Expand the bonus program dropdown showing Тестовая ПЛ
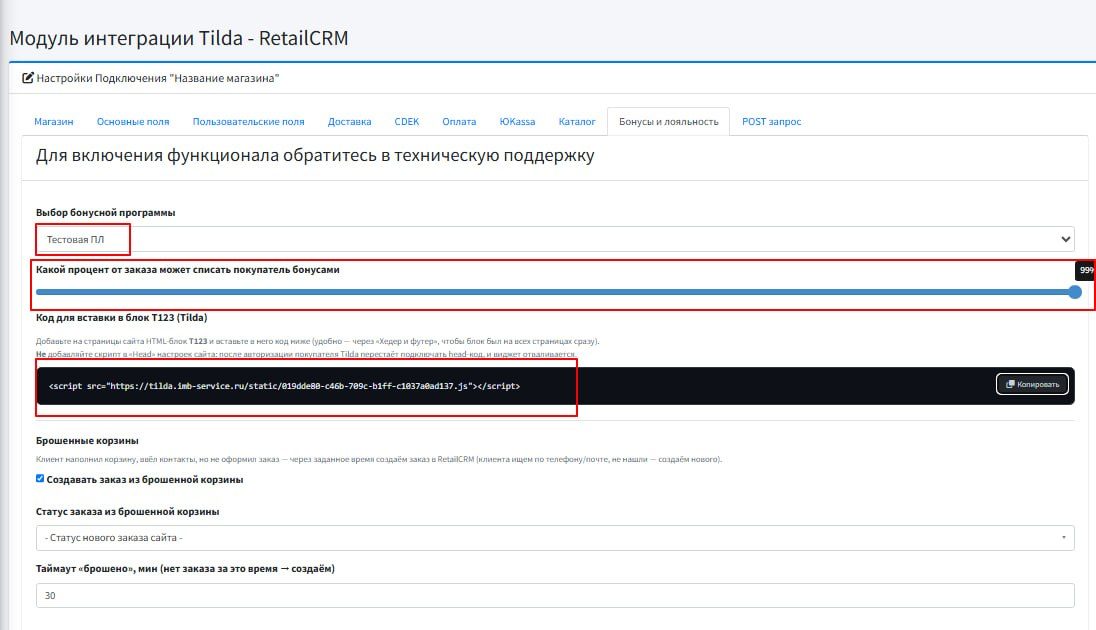 tap(555, 239)
